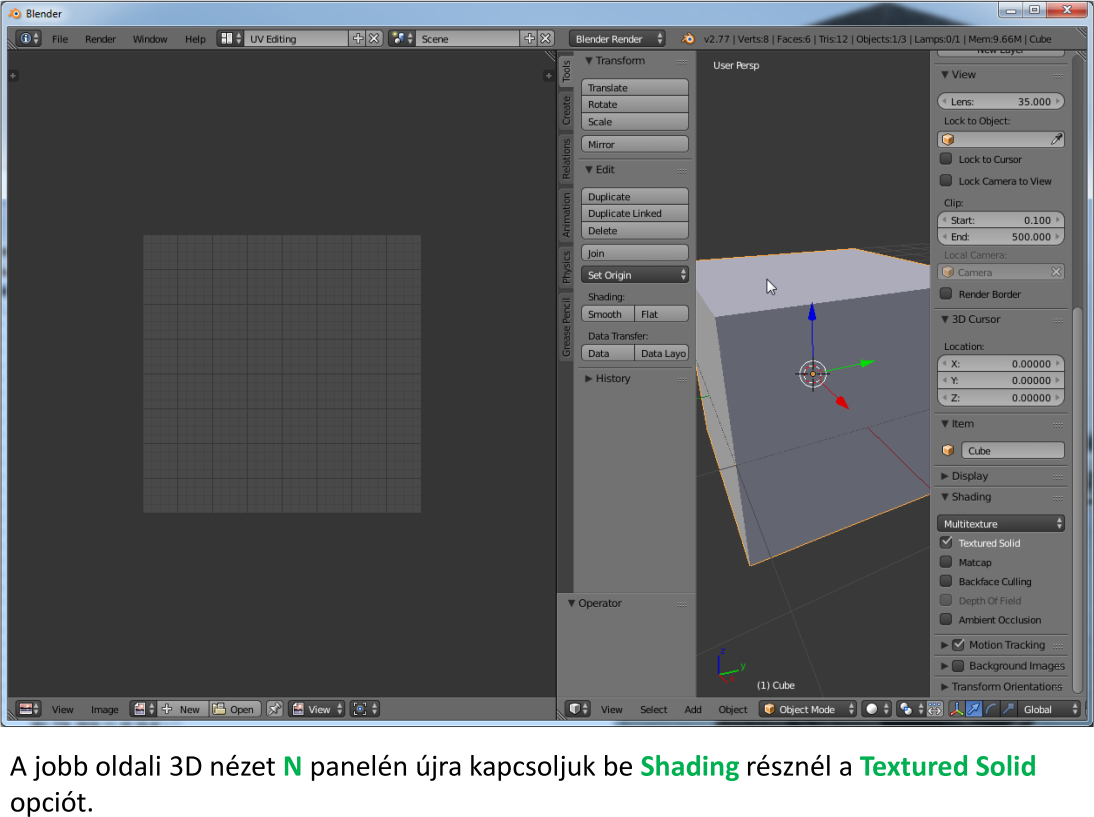The width and height of the screenshot is (1094, 817).
Task: Add a new scene with plus icon
Action: tap(530, 38)
